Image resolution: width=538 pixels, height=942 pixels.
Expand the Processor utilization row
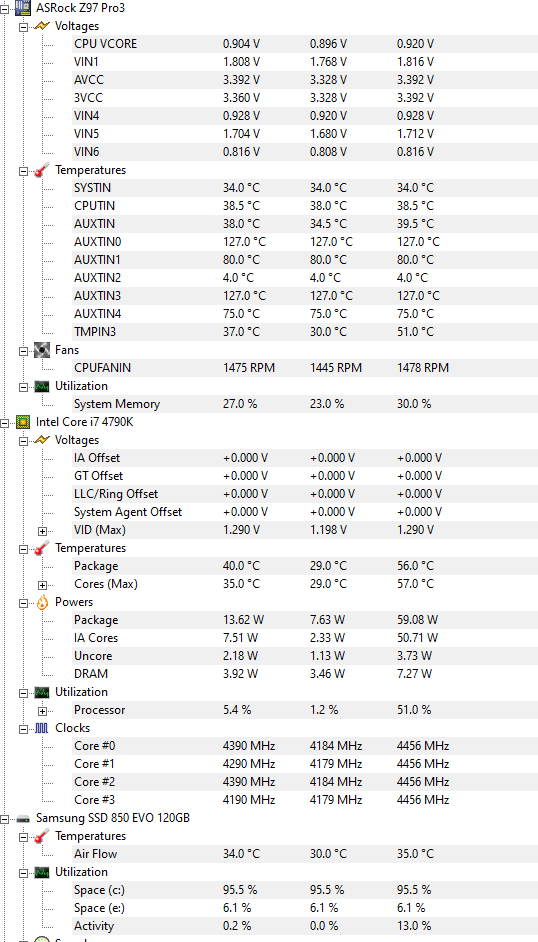tap(42, 711)
